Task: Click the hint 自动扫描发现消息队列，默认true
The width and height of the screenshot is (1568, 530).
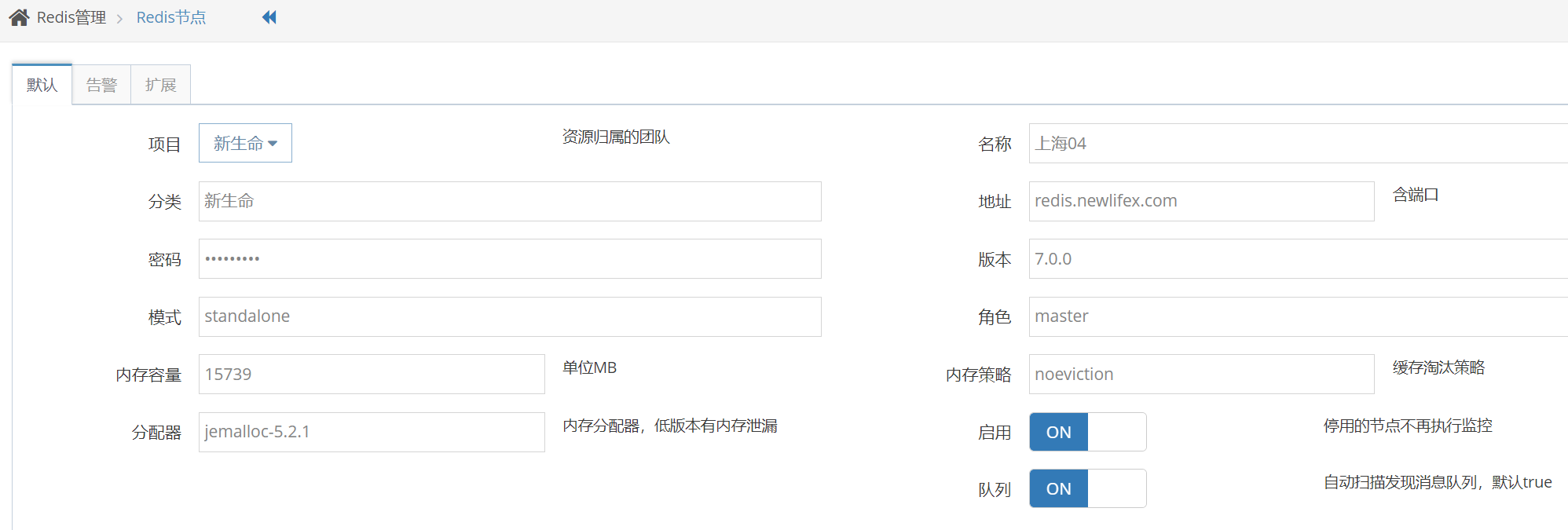Action: point(1438,482)
